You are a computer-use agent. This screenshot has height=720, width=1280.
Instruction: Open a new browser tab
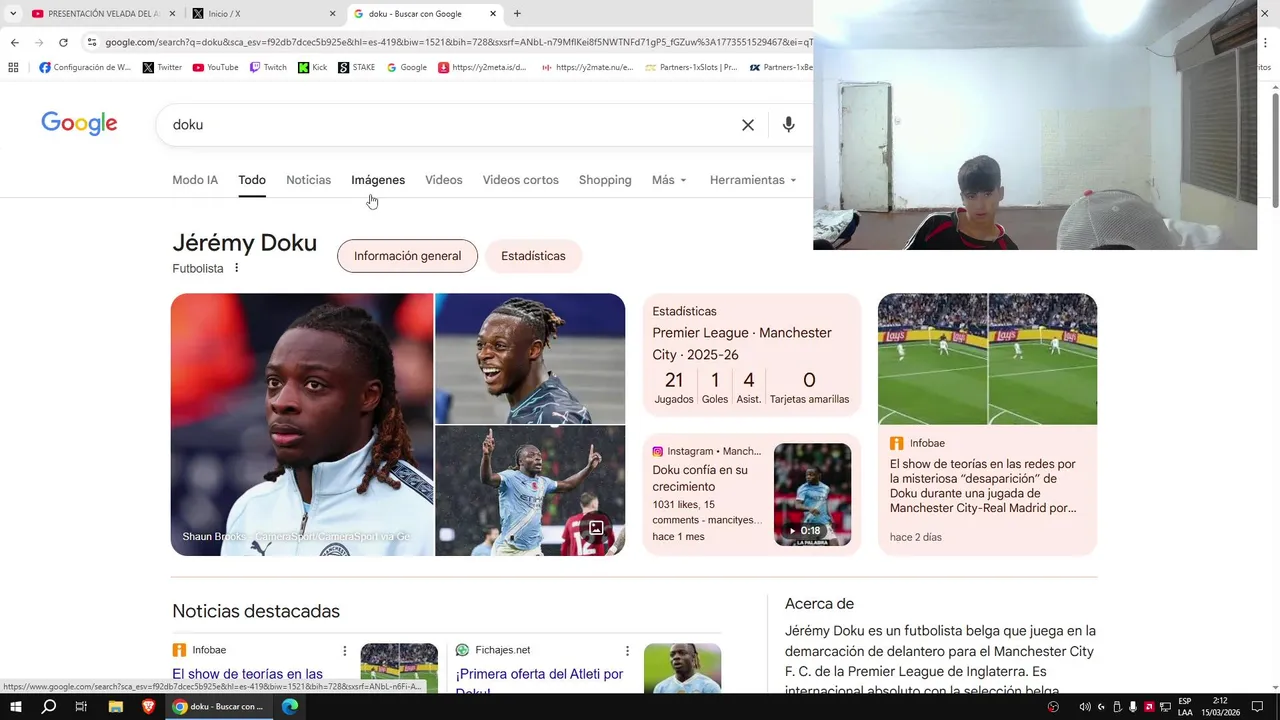pos(517,14)
